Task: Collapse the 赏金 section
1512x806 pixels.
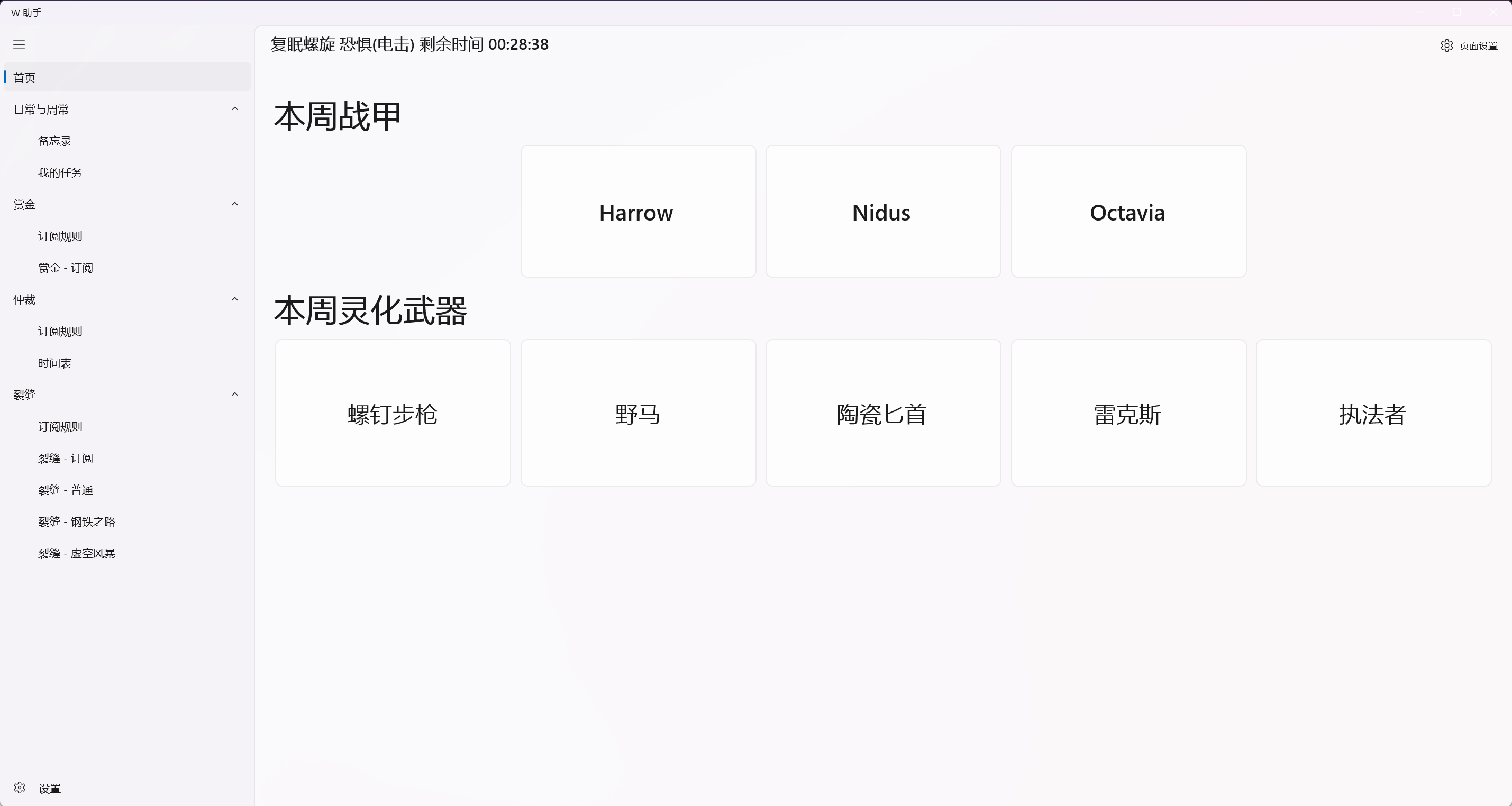Action: click(235, 204)
